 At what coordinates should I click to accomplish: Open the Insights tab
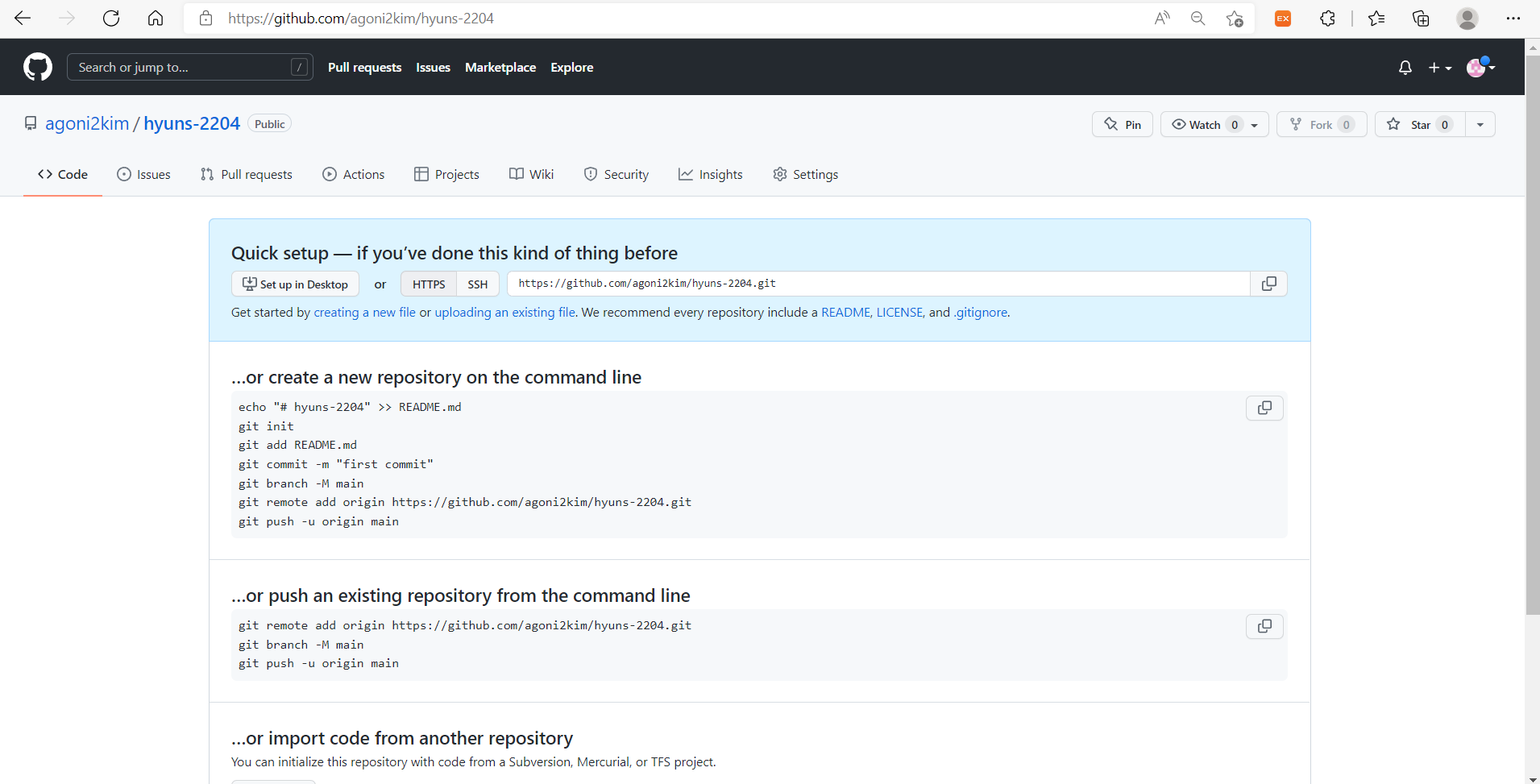(x=711, y=174)
